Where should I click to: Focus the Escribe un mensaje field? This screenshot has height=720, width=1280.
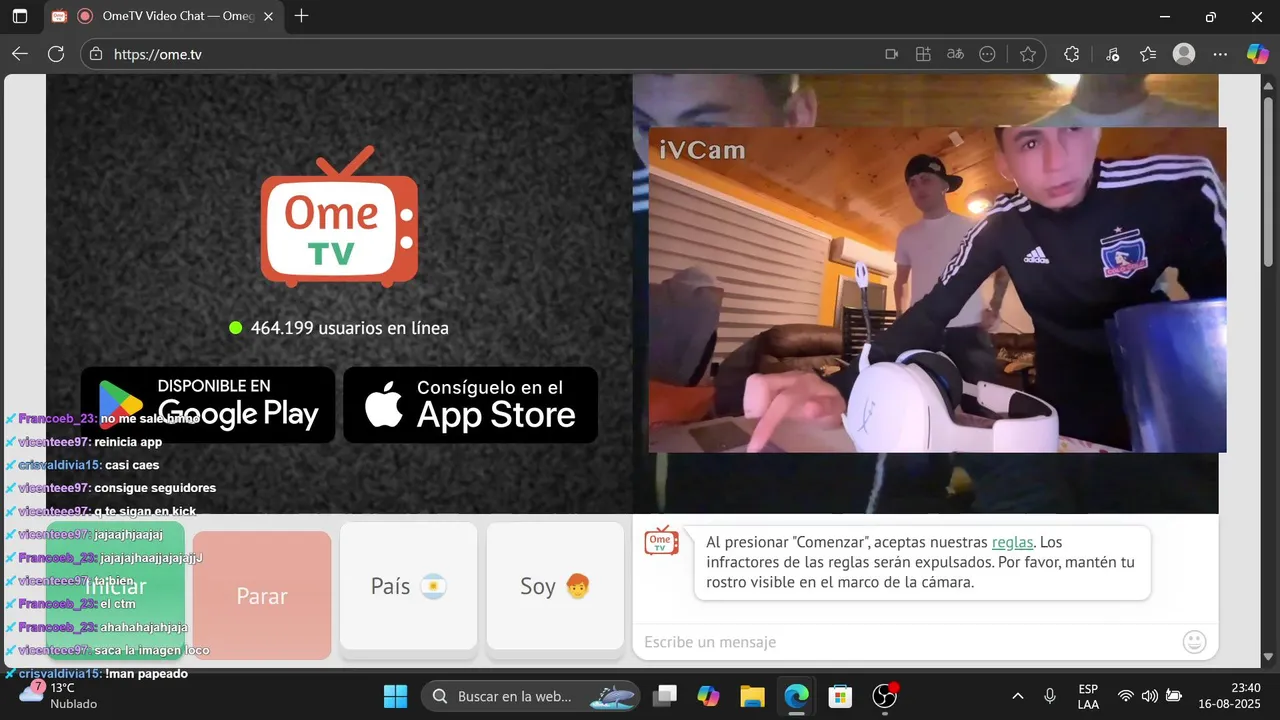pos(910,642)
